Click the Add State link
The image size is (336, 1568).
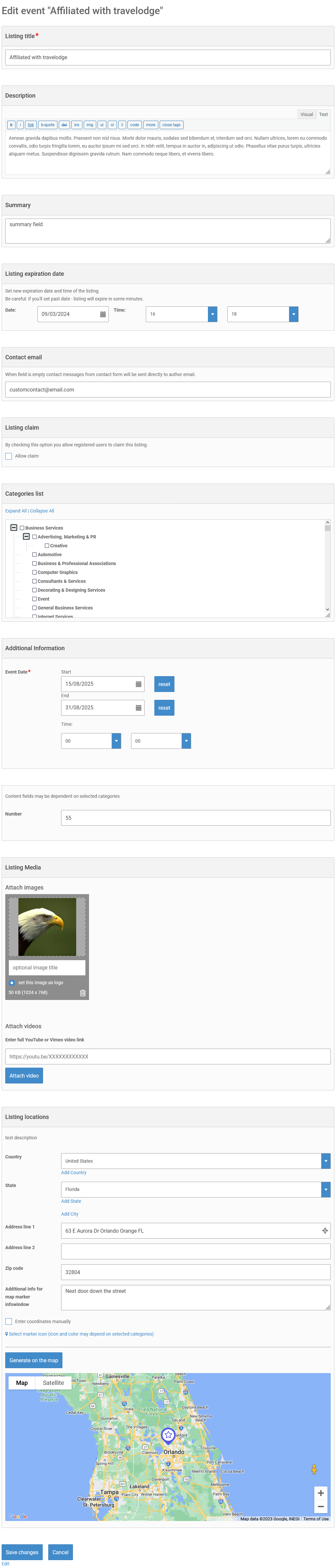71,1201
